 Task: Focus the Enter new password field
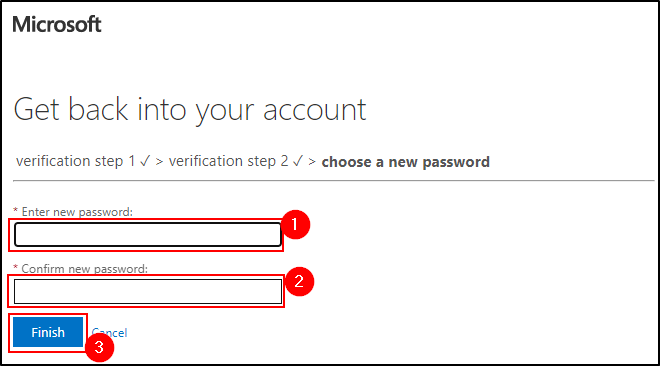click(x=148, y=235)
